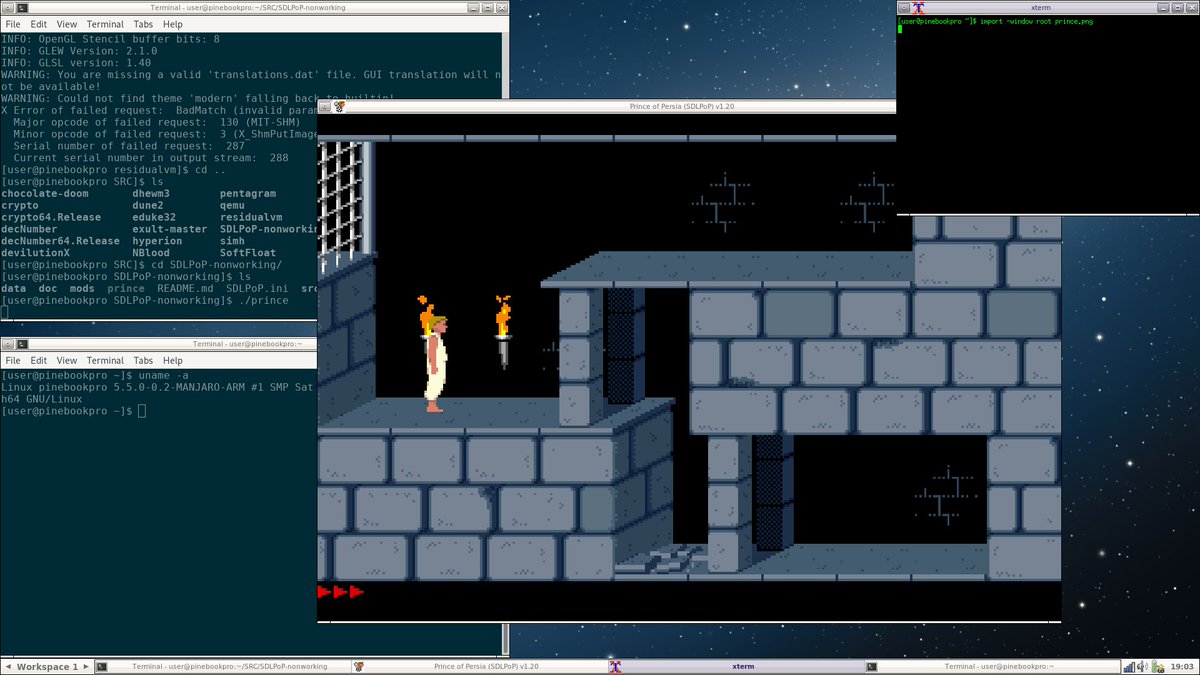The height and width of the screenshot is (675, 1200).
Task: Click the 'dhewm3' directory name in terminal
Action: tap(151, 193)
